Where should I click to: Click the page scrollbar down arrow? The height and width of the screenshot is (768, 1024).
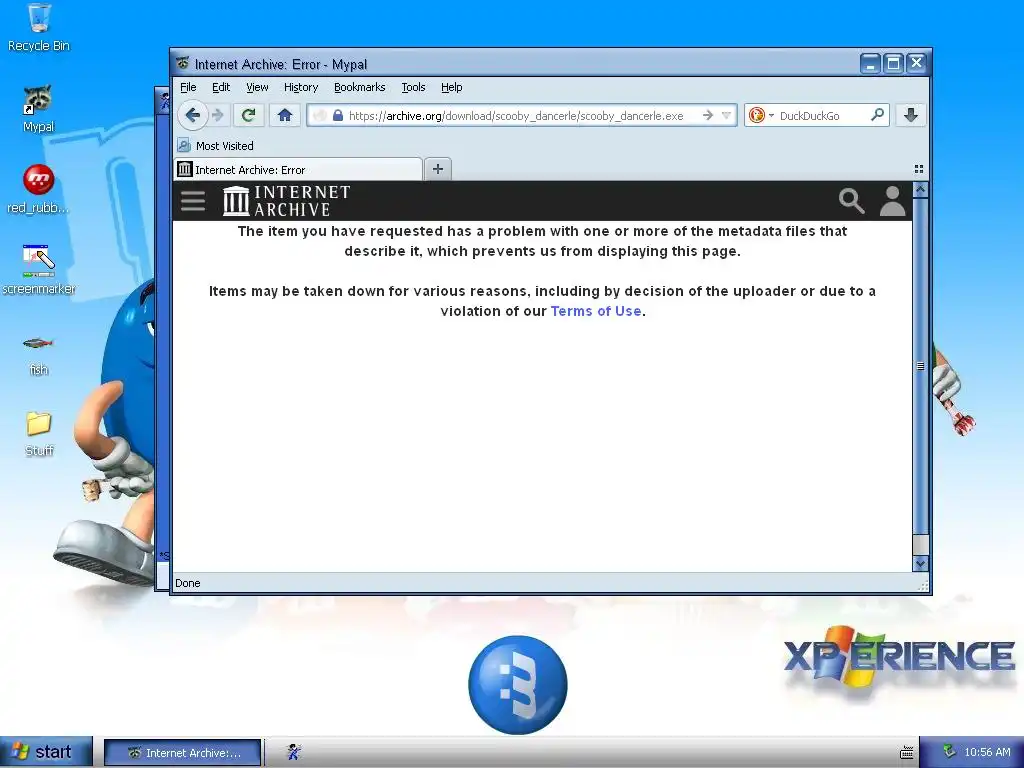920,563
